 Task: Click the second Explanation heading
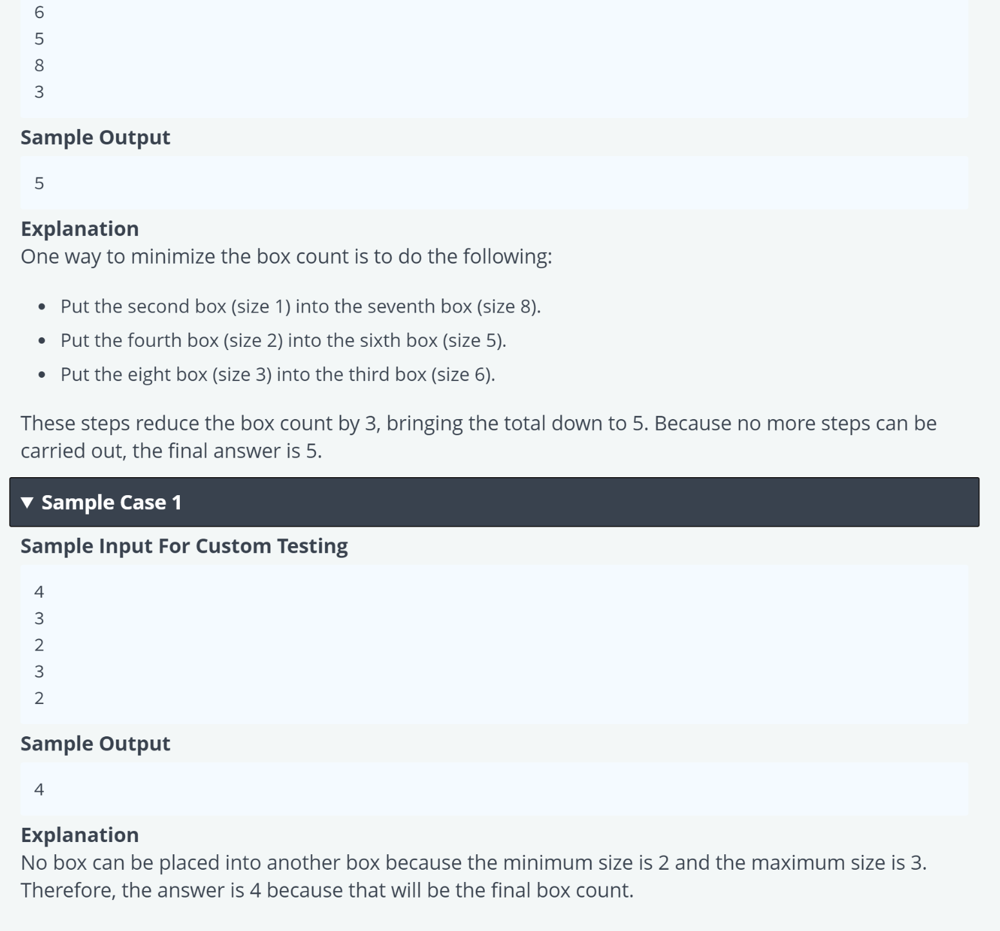point(80,835)
